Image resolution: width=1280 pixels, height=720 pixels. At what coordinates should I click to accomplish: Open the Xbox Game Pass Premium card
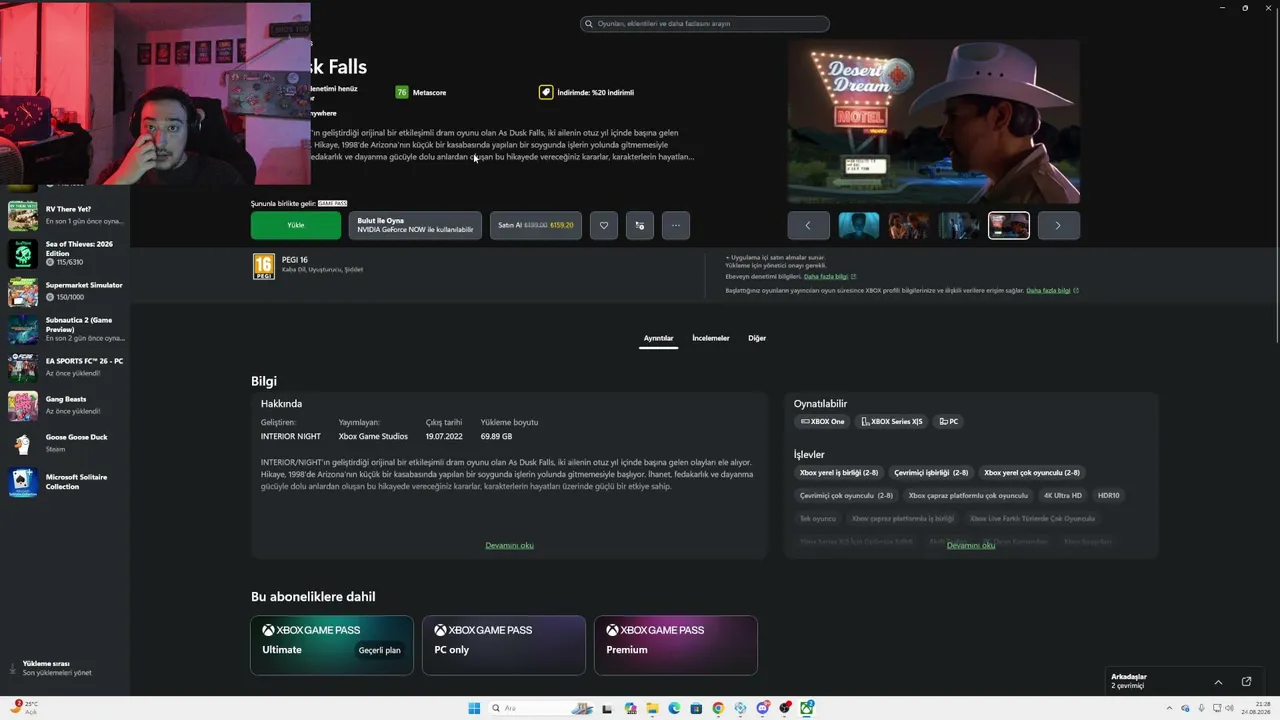[676, 645]
